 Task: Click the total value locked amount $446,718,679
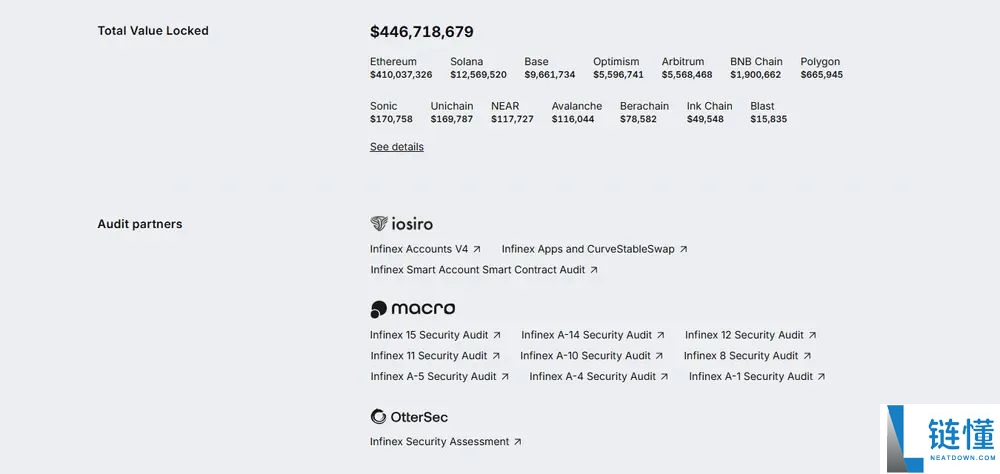(x=422, y=32)
